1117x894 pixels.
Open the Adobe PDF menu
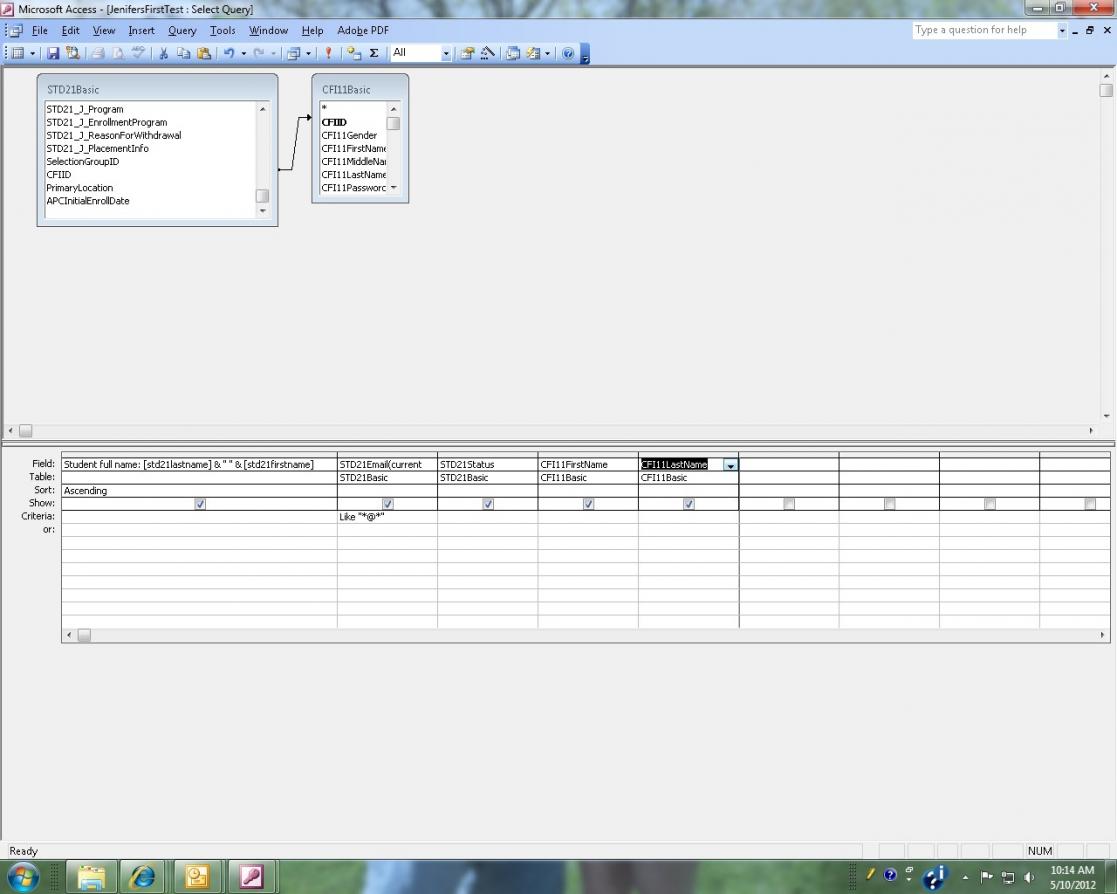coord(363,31)
